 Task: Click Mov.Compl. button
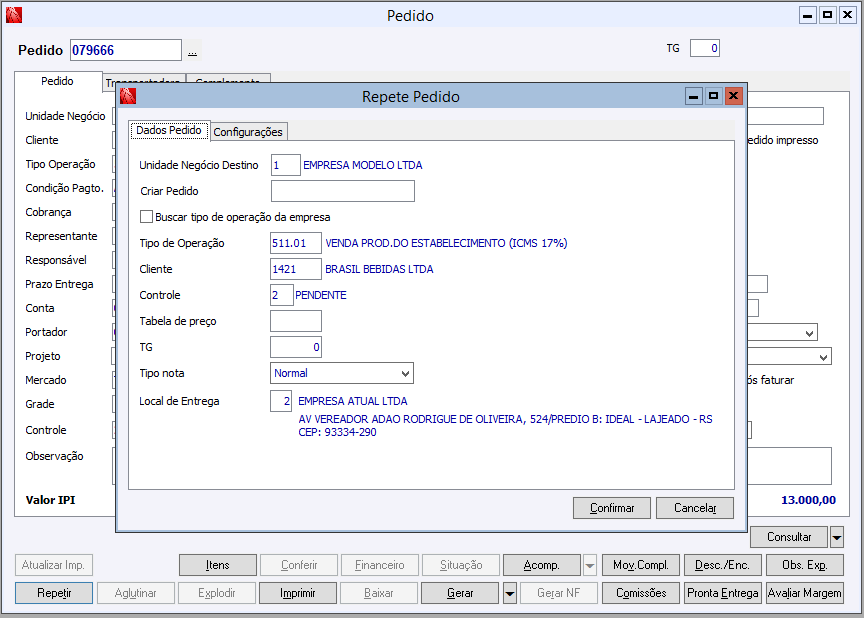click(x=641, y=565)
